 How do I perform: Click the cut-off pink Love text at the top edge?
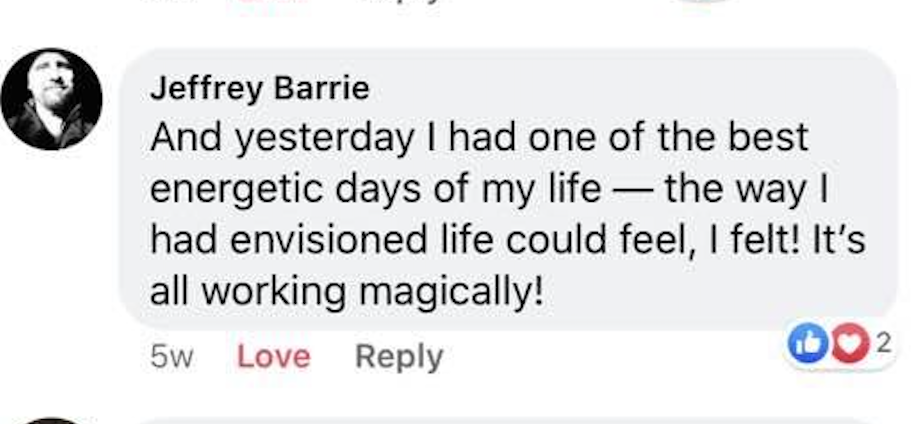click(270, 2)
